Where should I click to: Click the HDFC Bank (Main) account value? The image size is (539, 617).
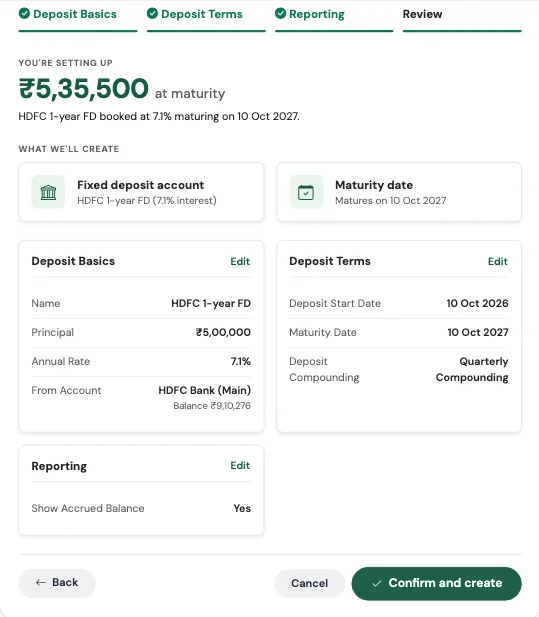[x=205, y=390]
